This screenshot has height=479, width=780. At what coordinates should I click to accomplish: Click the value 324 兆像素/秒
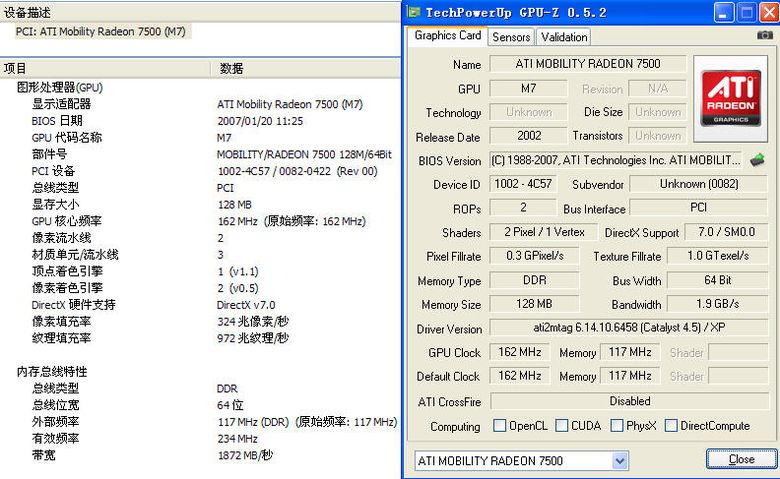(253, 321)
